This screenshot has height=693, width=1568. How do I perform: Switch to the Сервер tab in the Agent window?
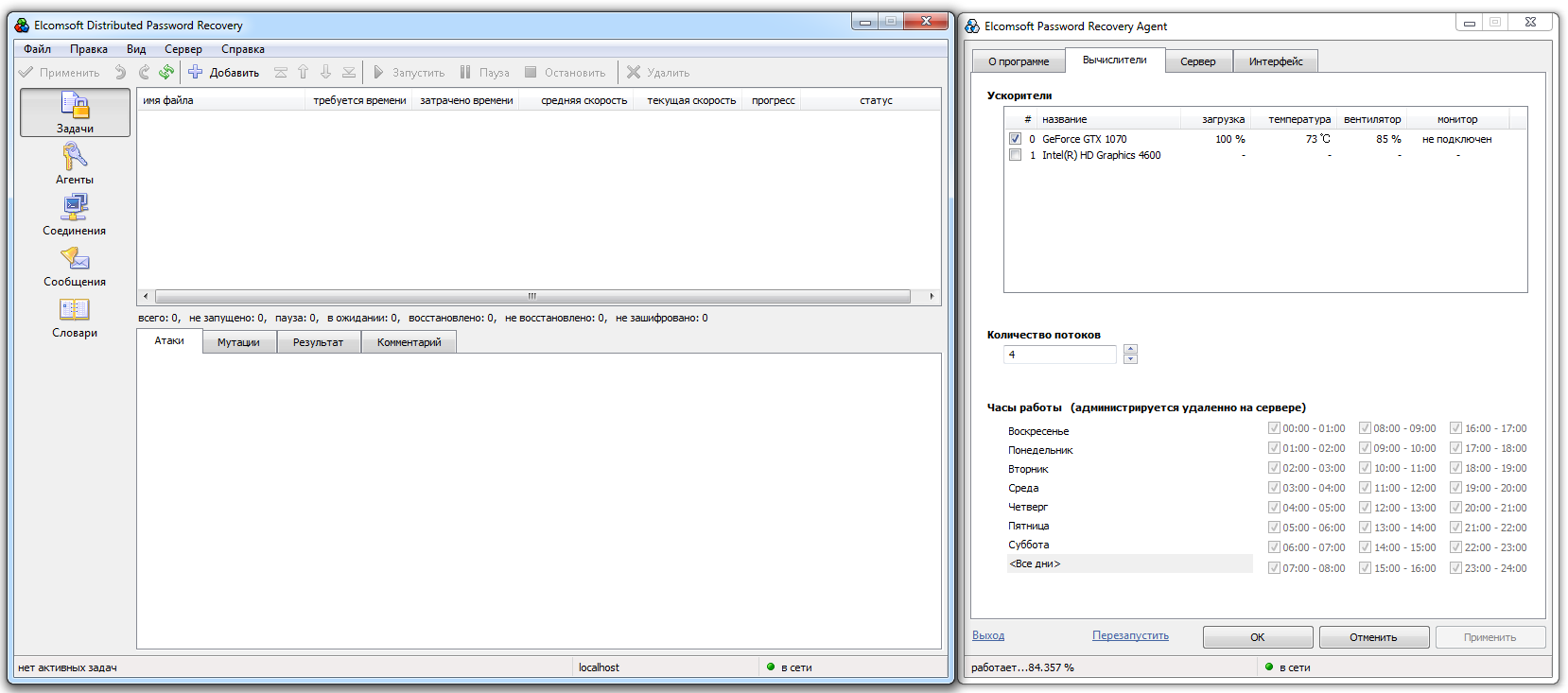(x=1198, y=61)
